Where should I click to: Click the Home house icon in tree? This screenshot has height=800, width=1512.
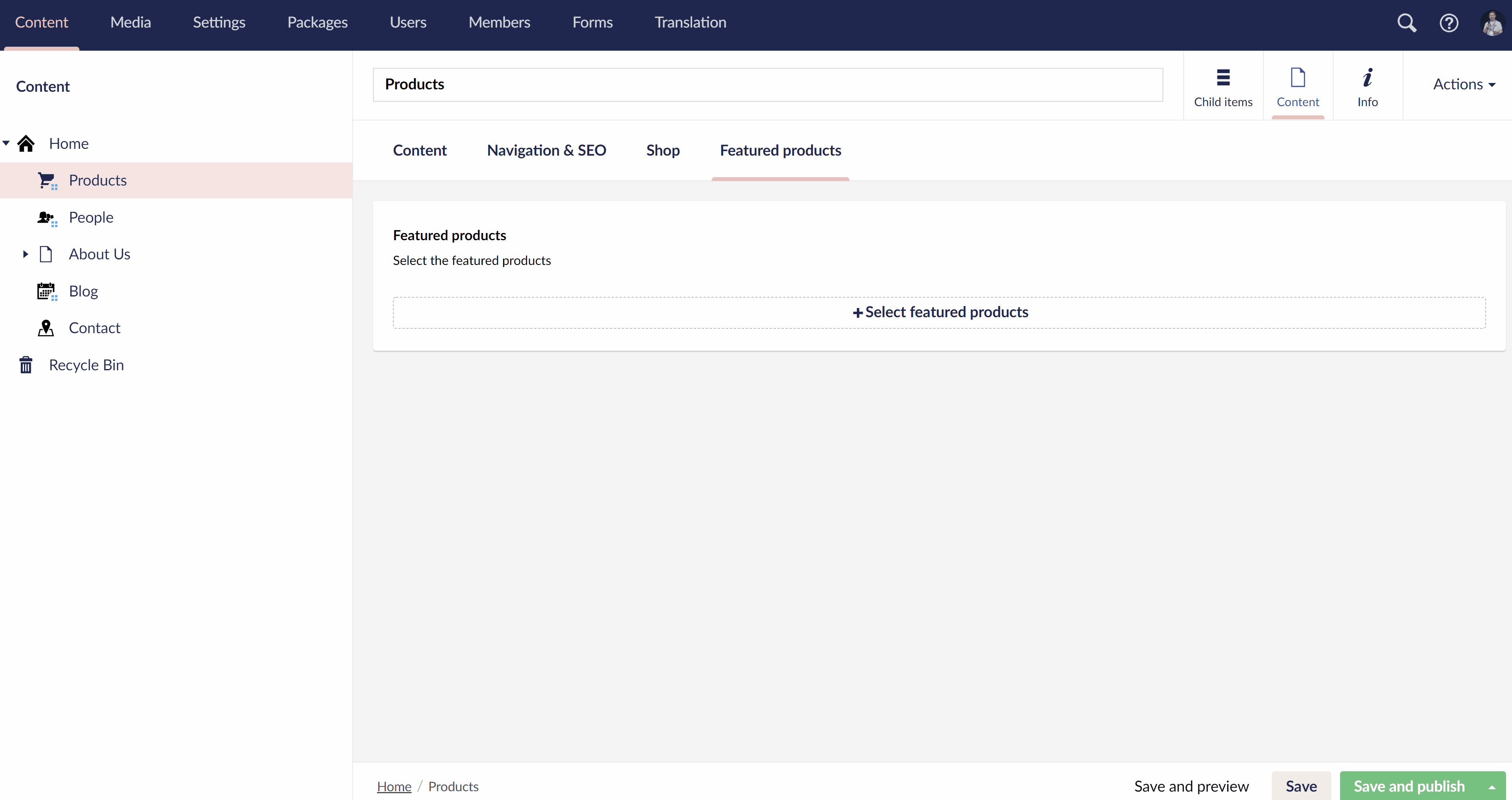(x=26, y=143)
